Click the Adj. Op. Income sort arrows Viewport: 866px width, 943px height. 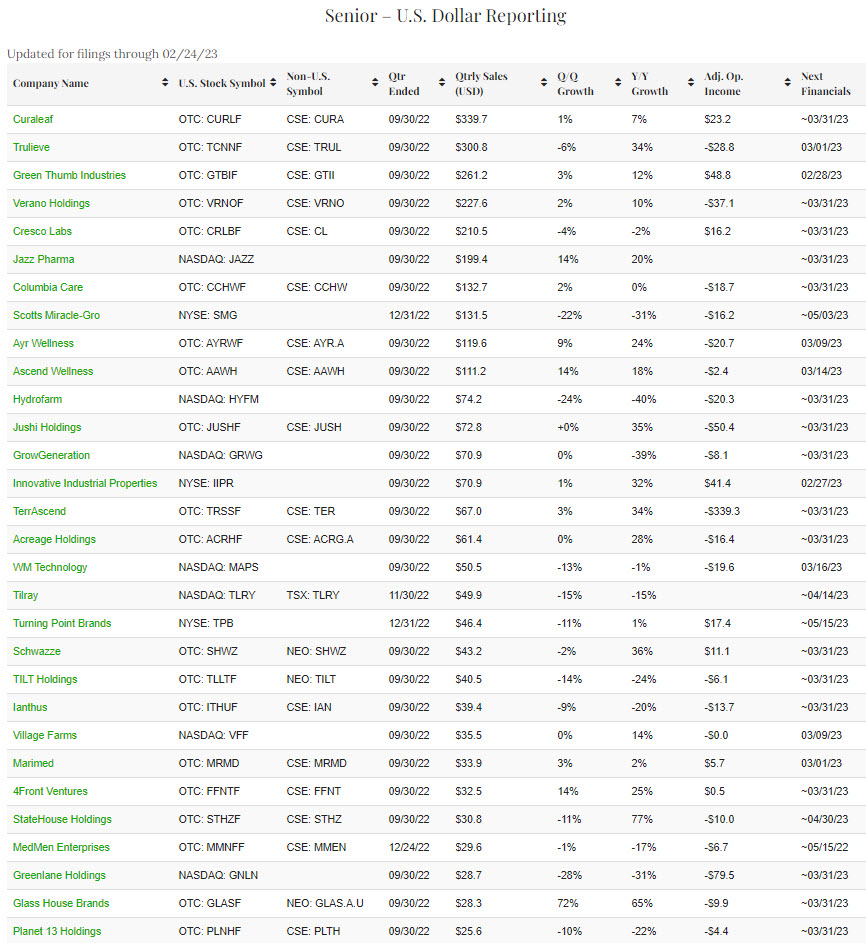click(788, 84)
